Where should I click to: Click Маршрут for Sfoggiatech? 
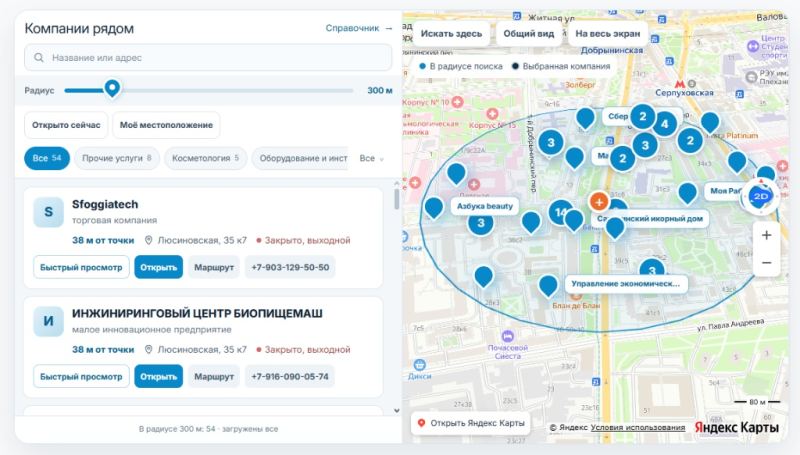214,267
